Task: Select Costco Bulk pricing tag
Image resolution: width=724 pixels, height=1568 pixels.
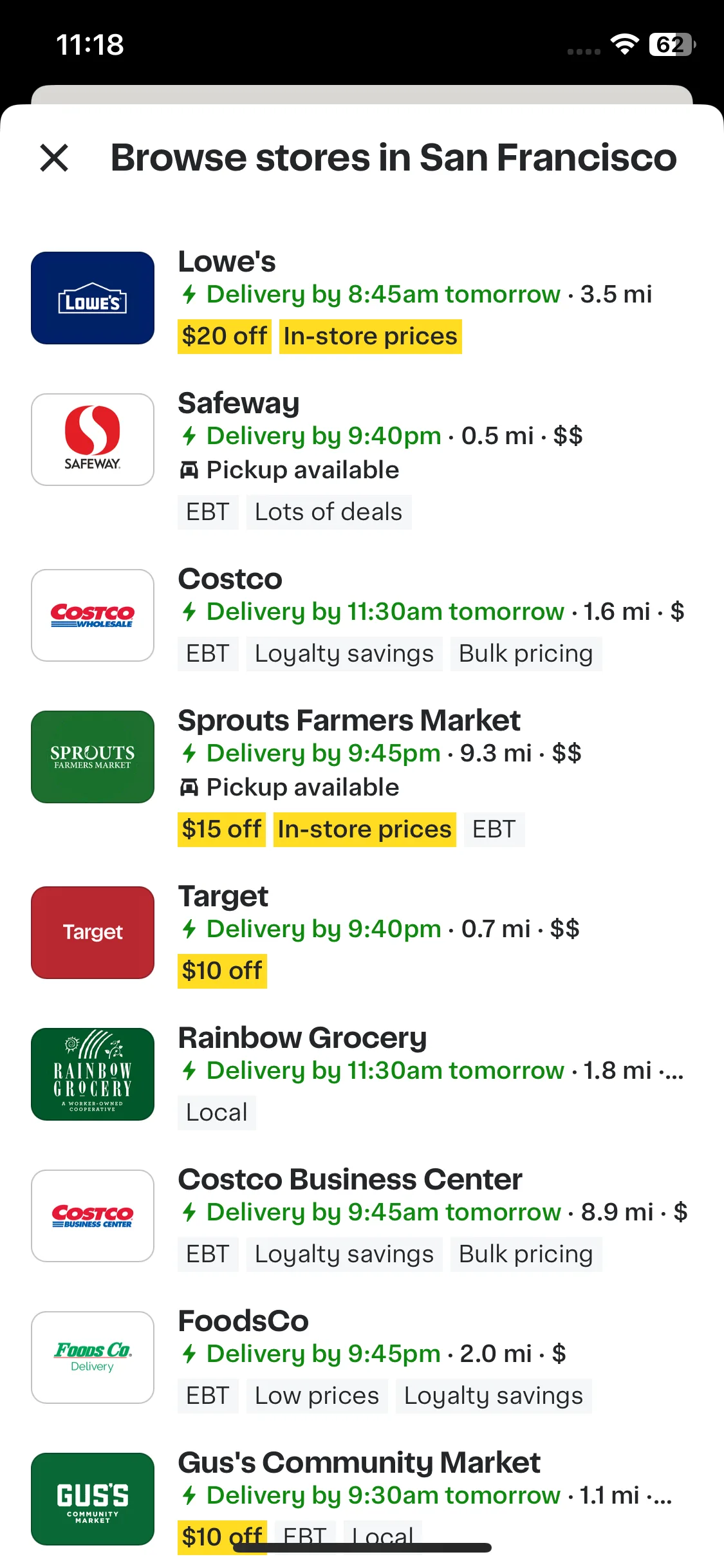Action: click(x=526, y=654)
